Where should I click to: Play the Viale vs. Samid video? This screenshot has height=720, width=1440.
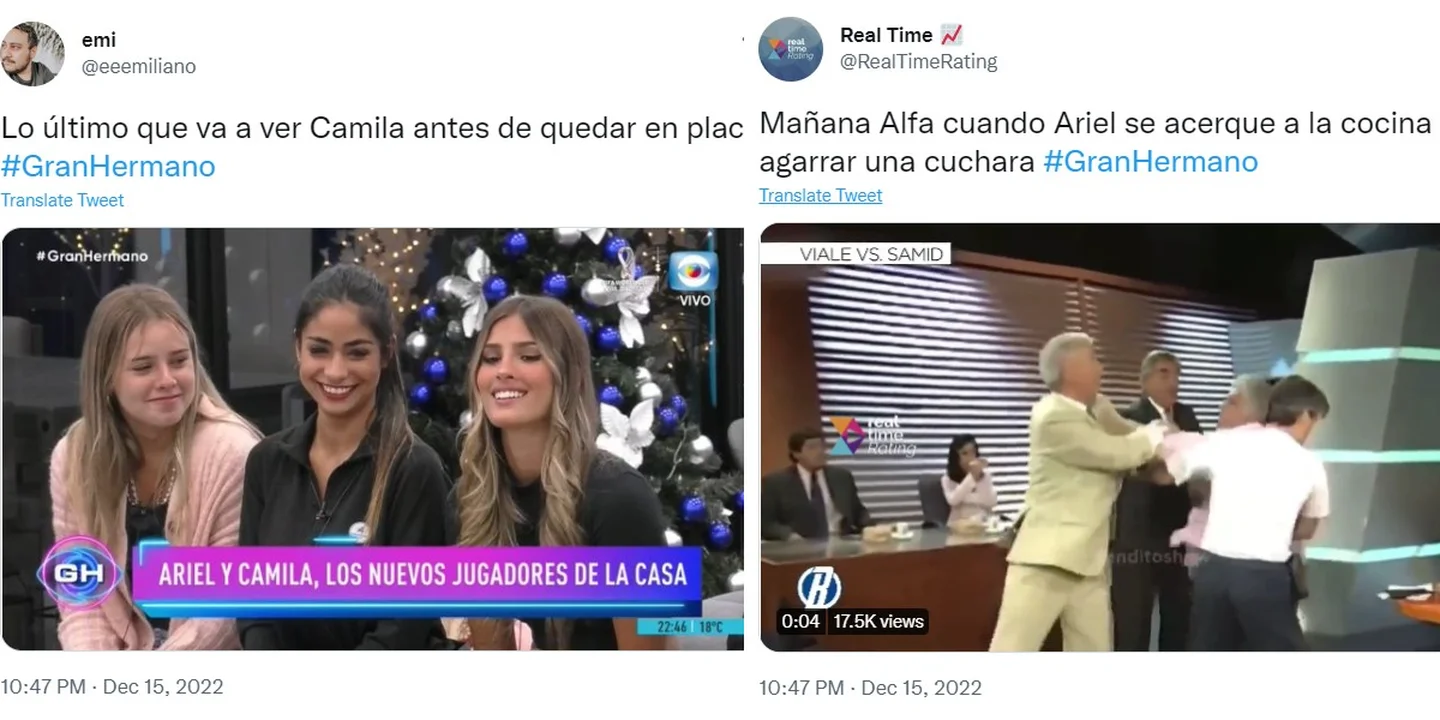[1100, 437]
